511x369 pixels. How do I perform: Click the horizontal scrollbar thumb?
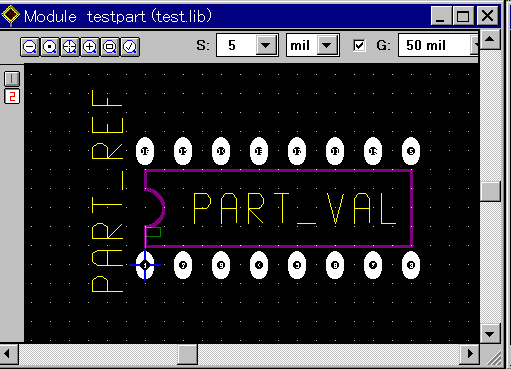tap(187, 354)
